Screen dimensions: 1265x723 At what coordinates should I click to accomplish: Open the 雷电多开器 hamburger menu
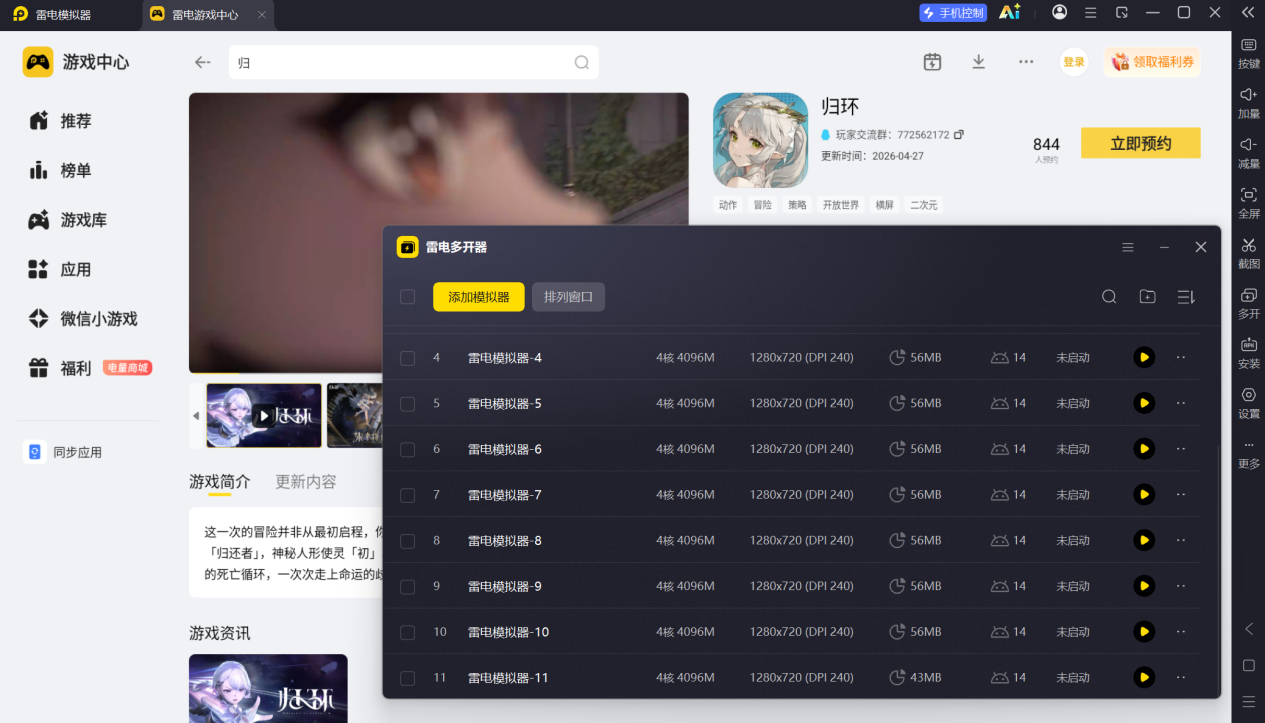pyautogui.click(x=1128, y=247)
